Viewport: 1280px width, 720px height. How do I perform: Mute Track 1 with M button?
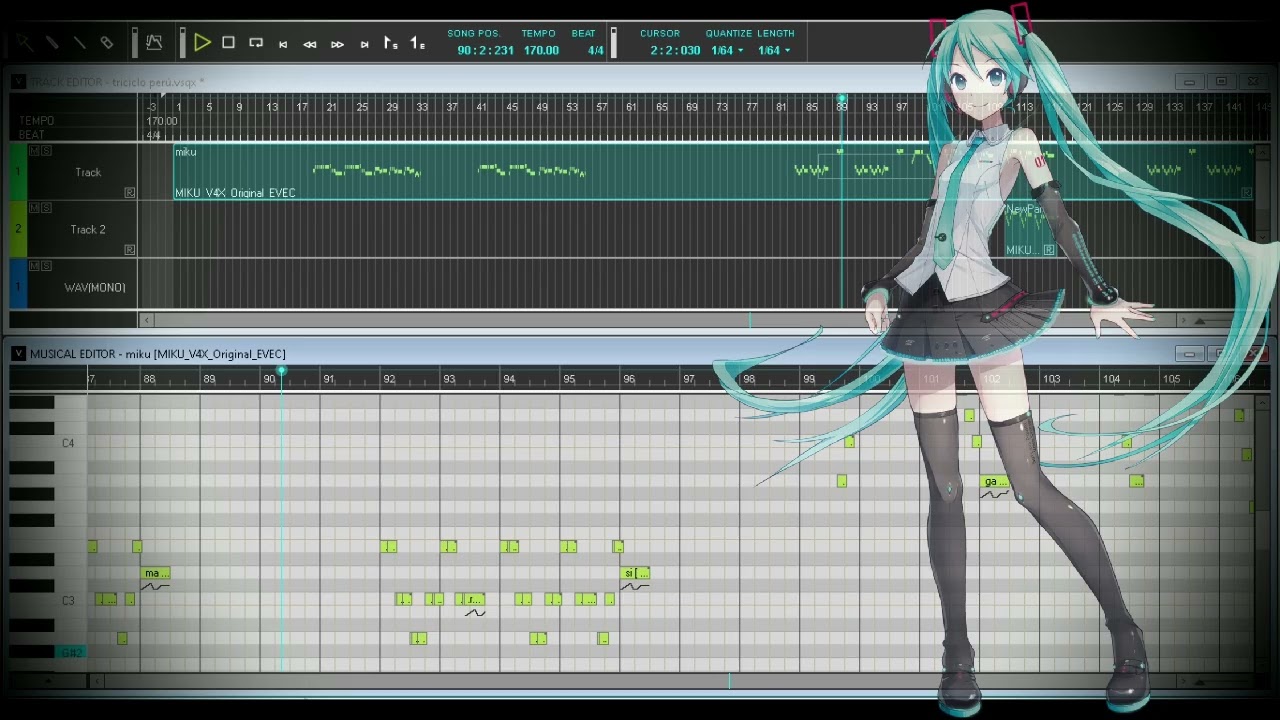(34, 151)
